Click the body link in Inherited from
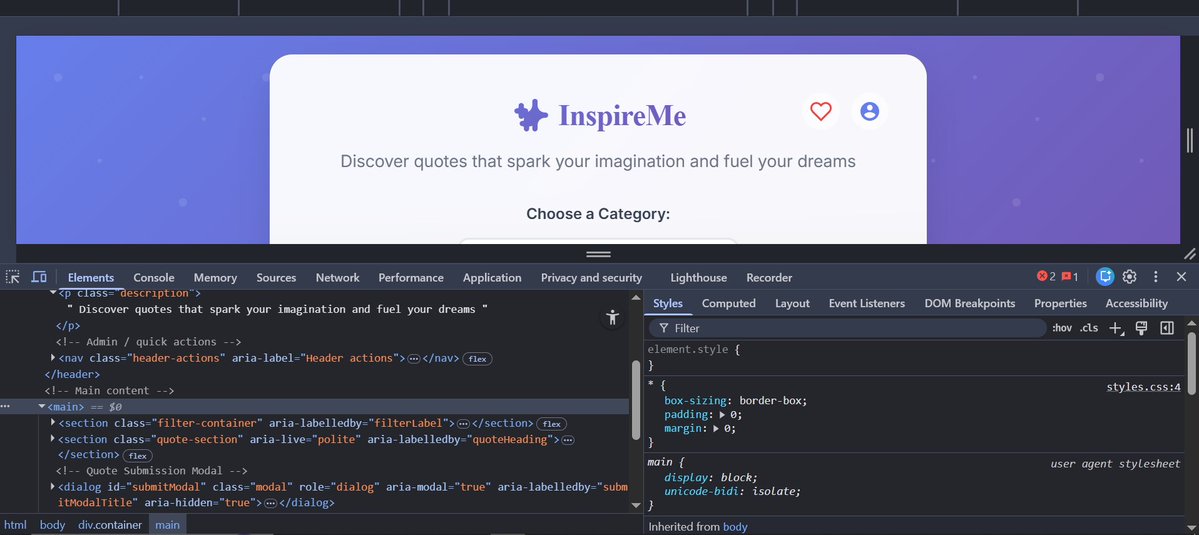1199x535 pixels. coord(735,527)
